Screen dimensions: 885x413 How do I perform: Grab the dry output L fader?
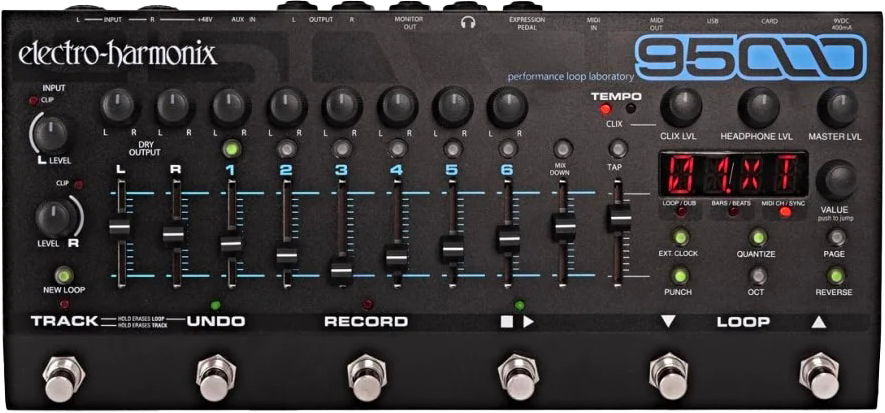(120, 227)
